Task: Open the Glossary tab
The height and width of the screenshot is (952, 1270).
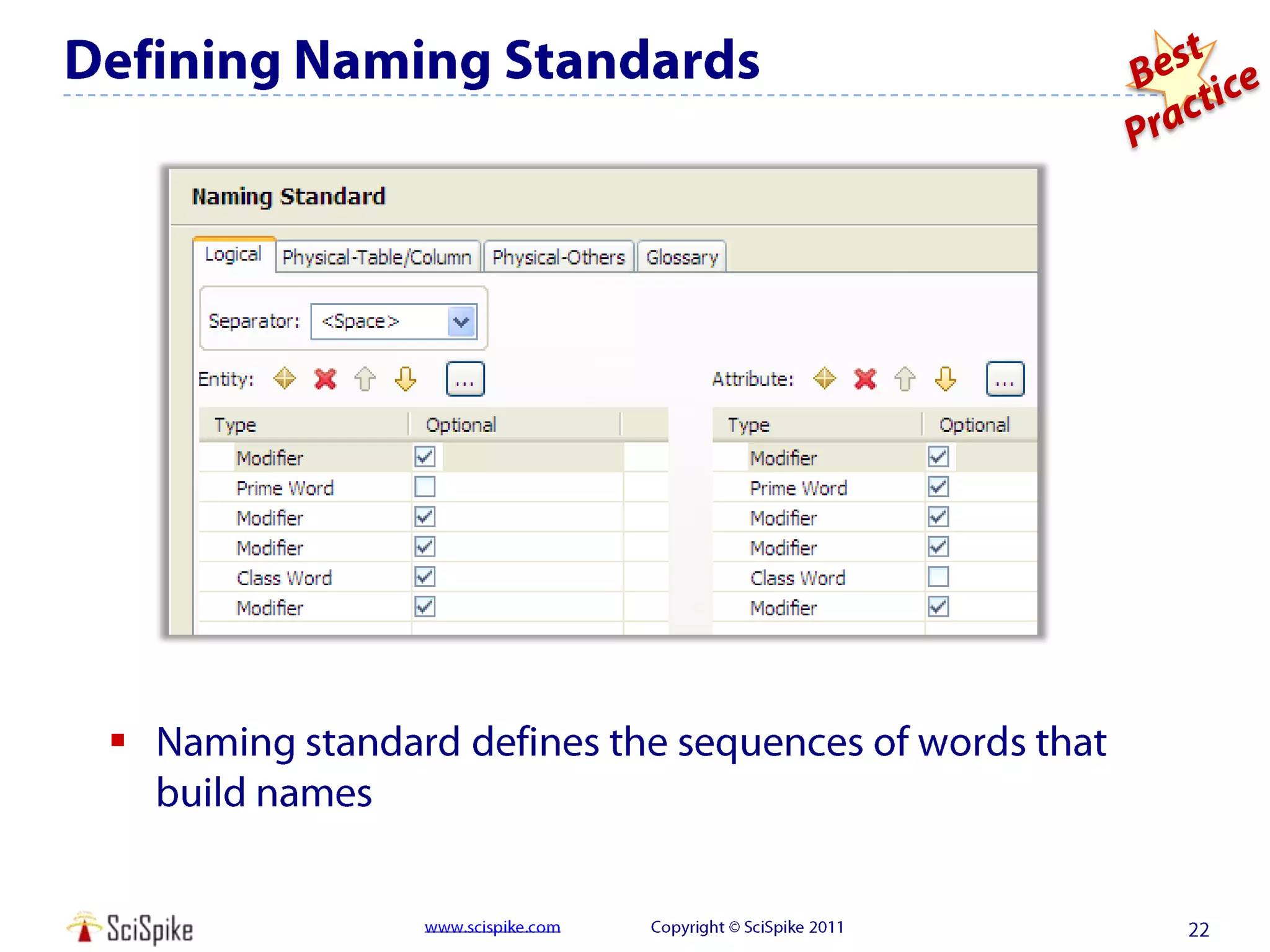Action: [682, 257]
